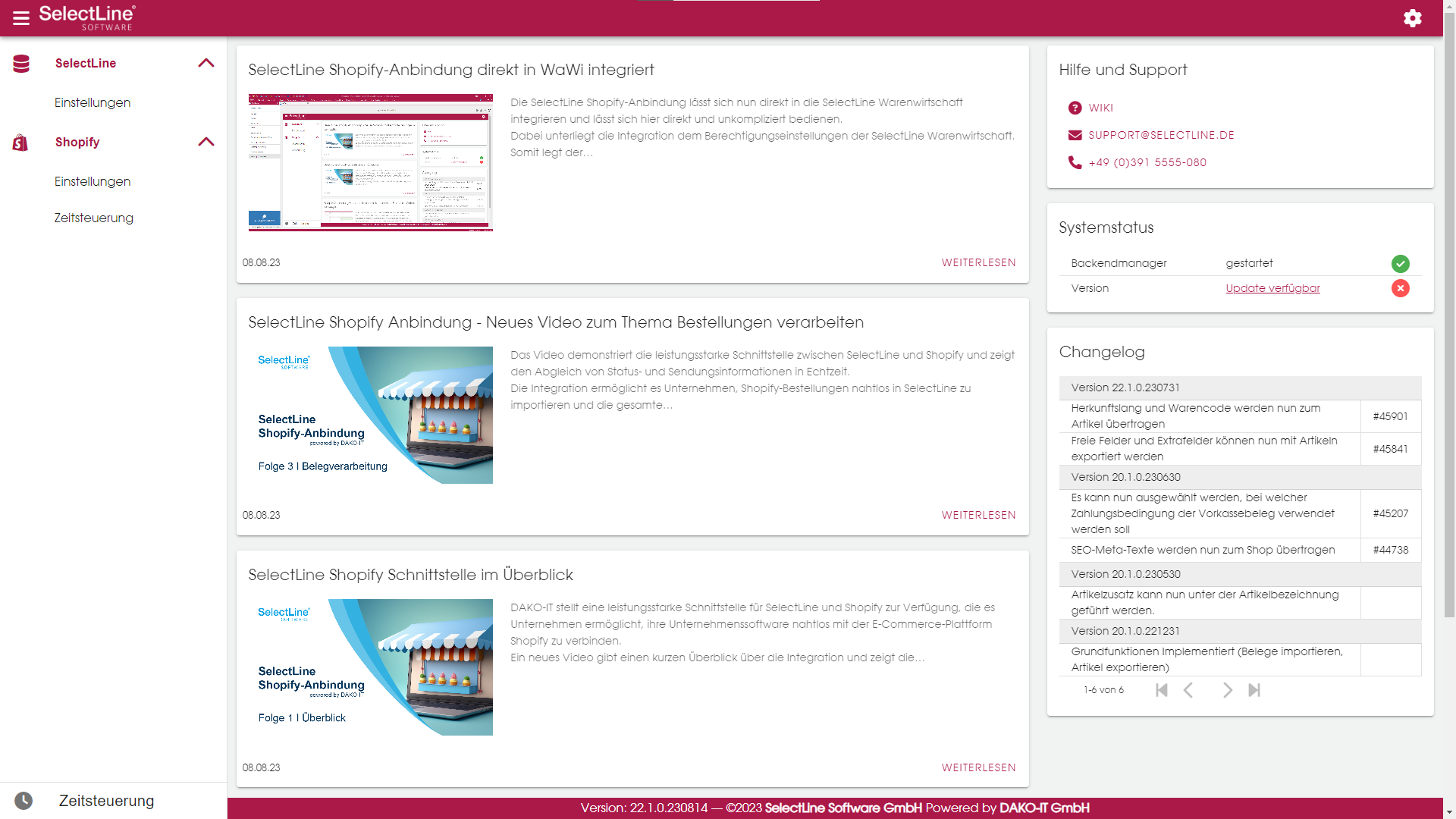Image resolution: width=1456 pixels, height=819 pixels.
Task: Open the Folge 1 Überblick thumbnail
Action: (371, 667)
